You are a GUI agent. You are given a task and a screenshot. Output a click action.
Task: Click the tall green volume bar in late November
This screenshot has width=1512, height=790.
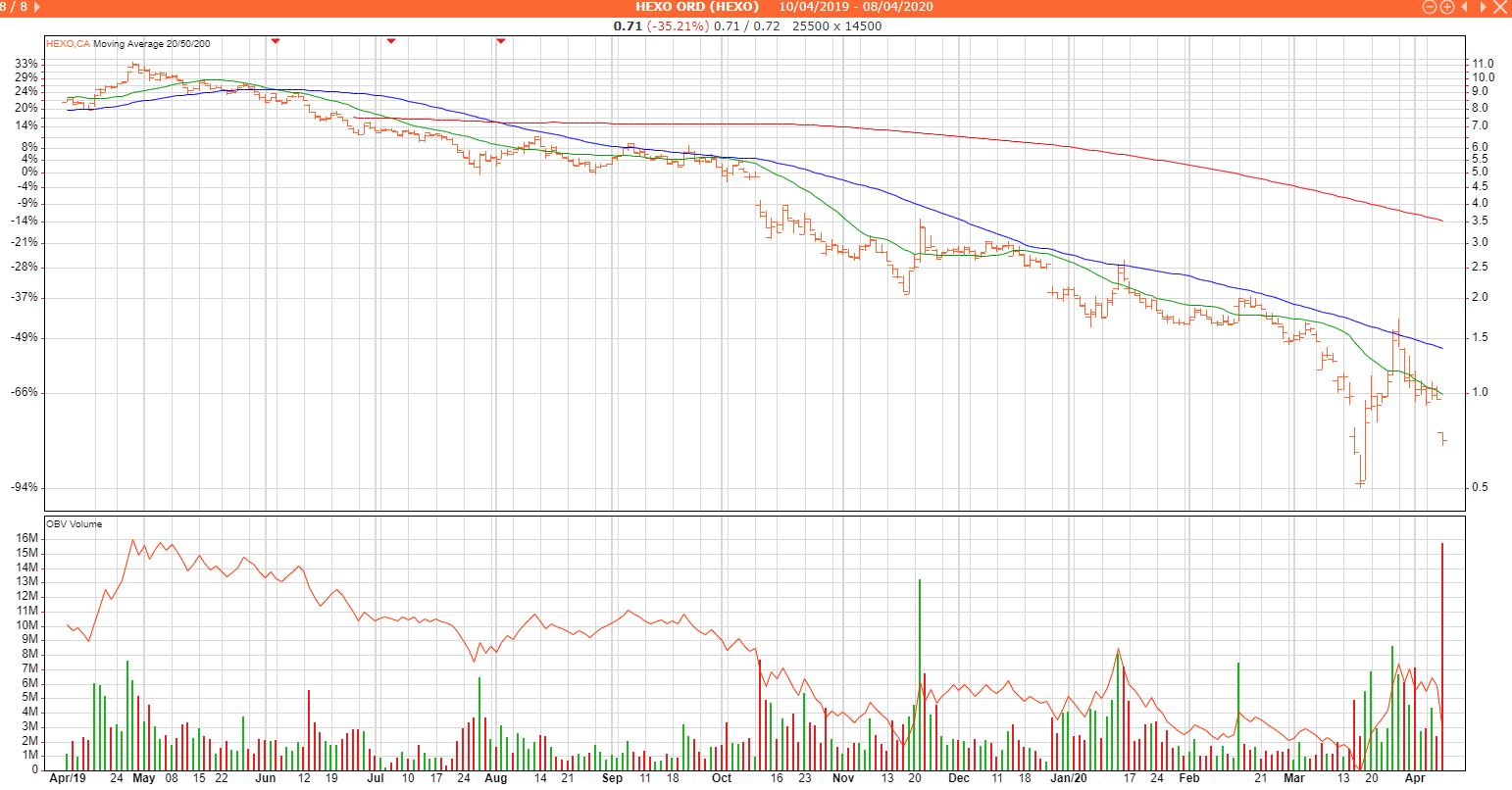coord(919,674)
